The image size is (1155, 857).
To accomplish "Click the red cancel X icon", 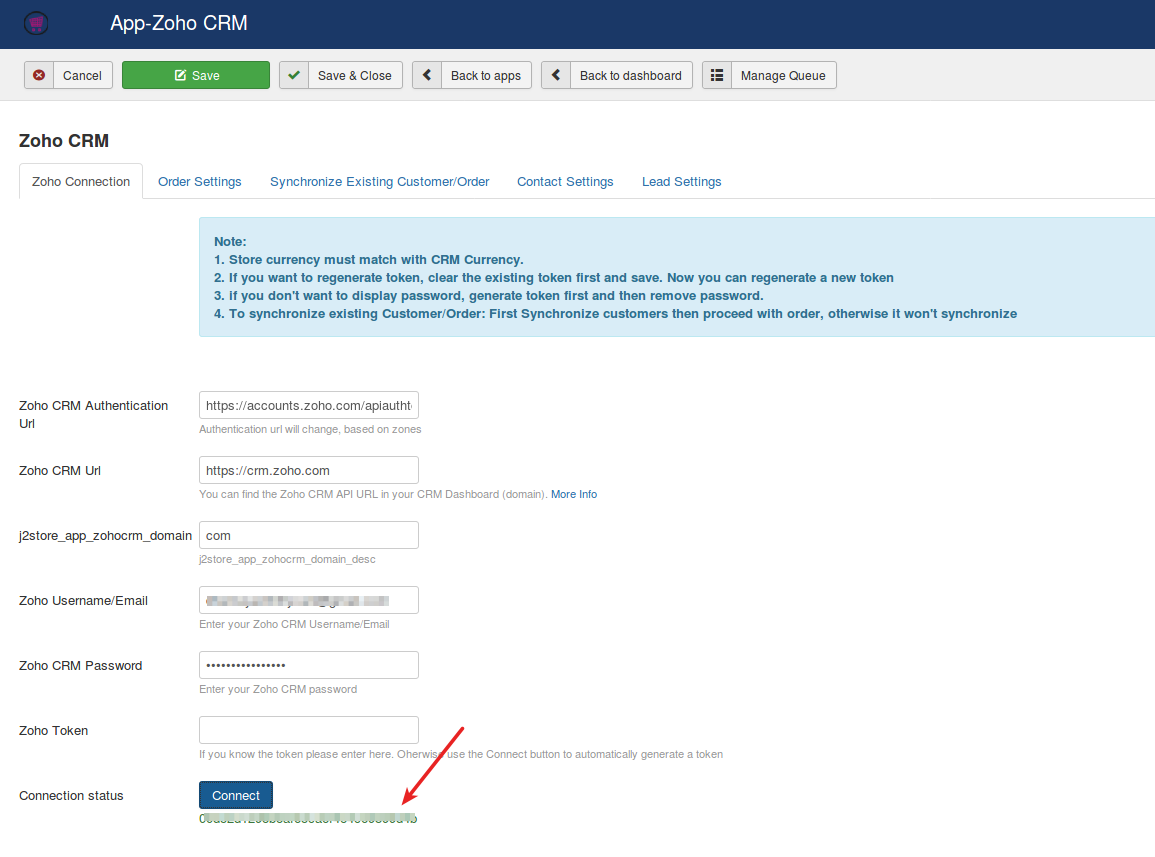I will (39, 75).
